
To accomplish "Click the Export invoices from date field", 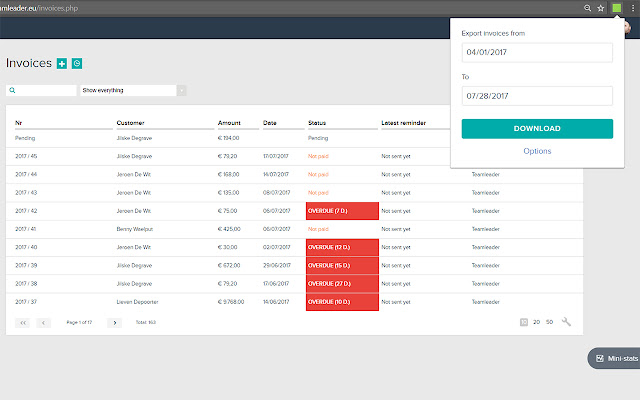I will pyautogui.click(x=537, y=52).
